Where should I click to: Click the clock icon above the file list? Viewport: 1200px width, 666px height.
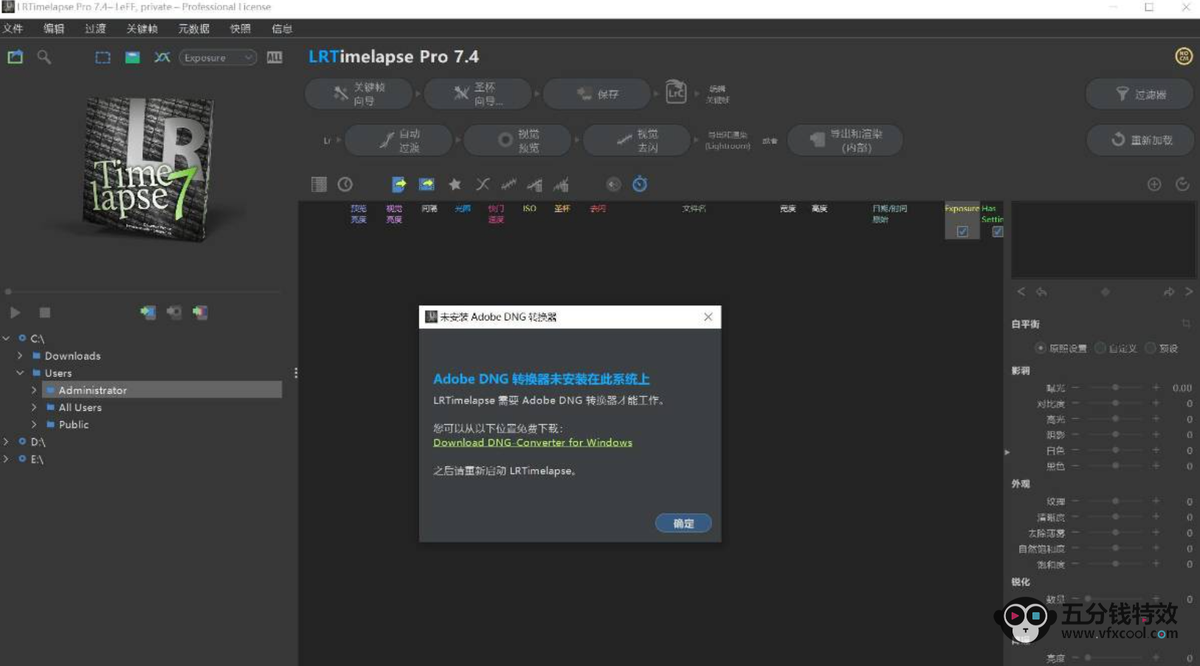[x=345, y=184]
